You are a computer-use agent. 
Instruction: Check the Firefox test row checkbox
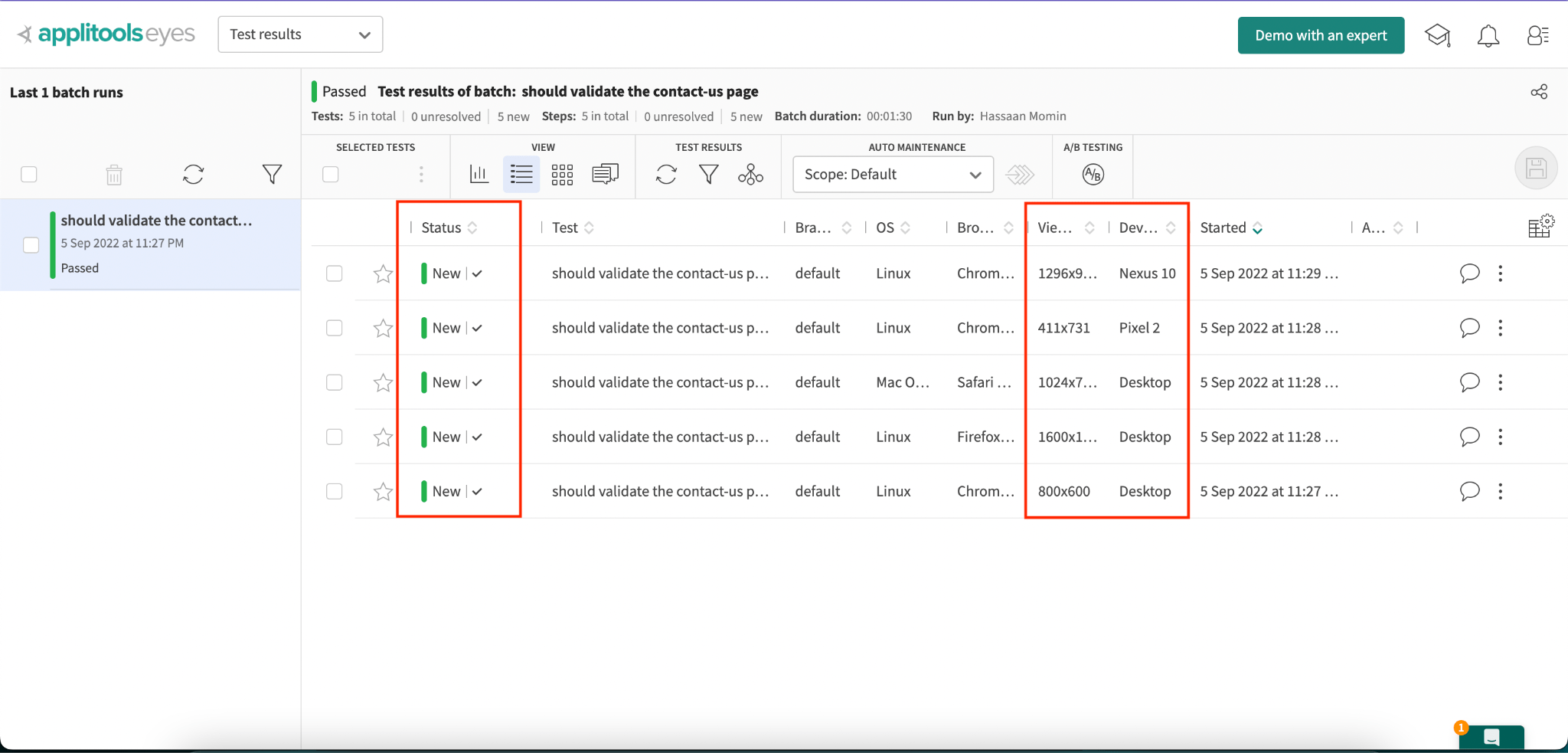(335, 437)
